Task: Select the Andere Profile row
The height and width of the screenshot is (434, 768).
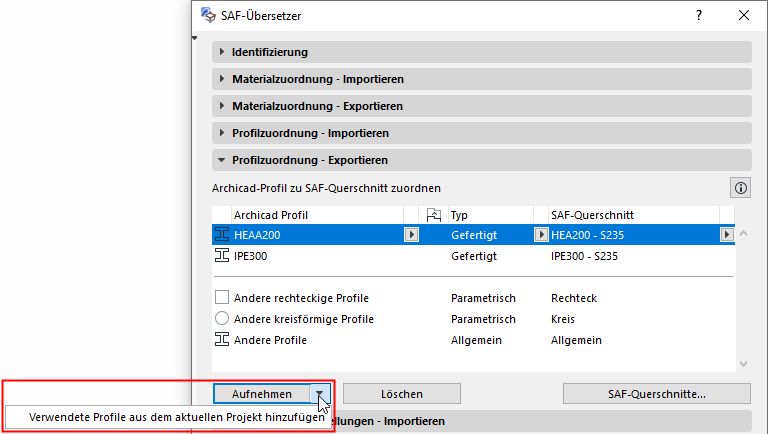Action: pyautogui.click(x=473, y=340)
